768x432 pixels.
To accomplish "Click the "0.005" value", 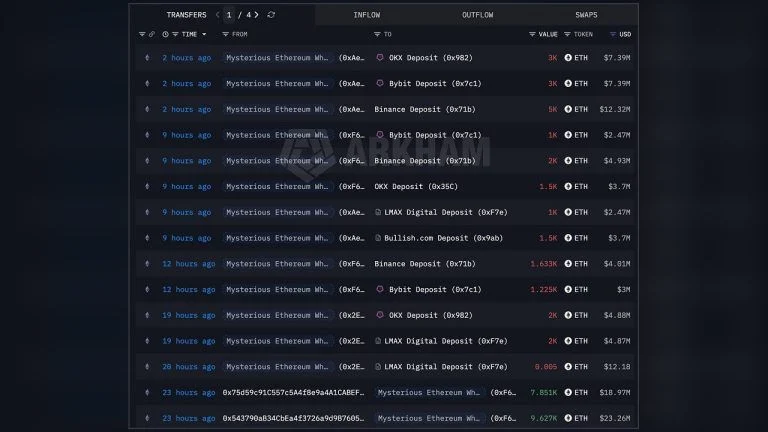I will tap(546, 366).
